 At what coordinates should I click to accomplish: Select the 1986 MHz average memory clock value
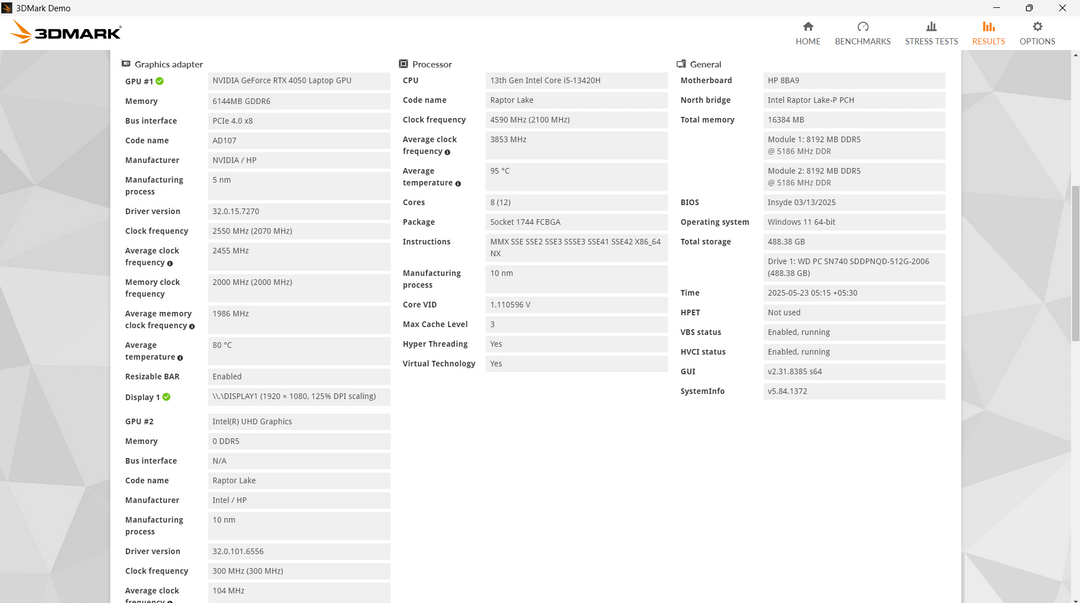[x=299, y=320]
